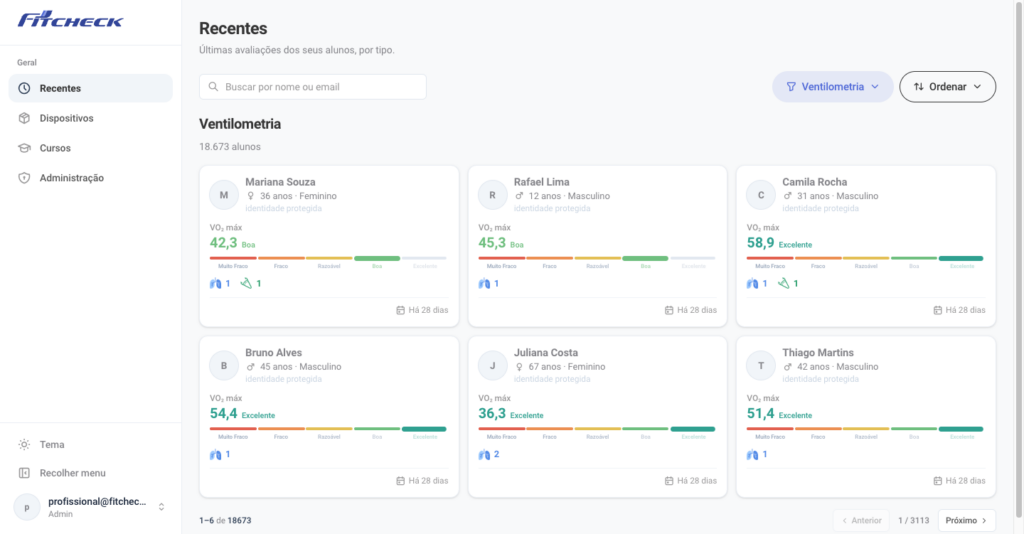Open the Ordenar sort dropdown
Screen dimensions: 1024x534
click(x=948, y=87)
